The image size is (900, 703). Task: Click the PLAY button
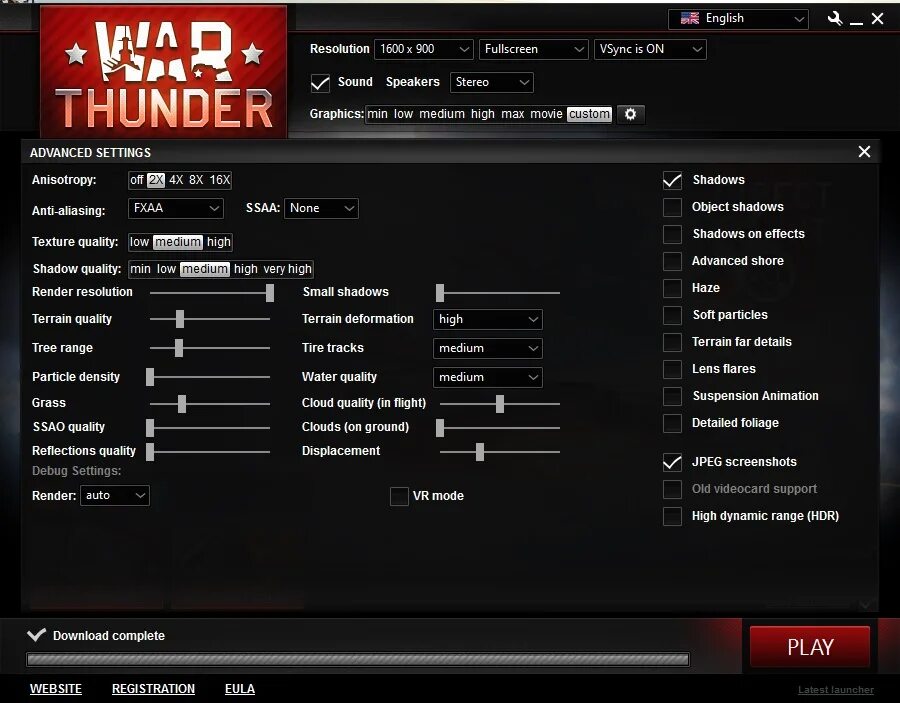pyautogui.click(x=810, y=647)
